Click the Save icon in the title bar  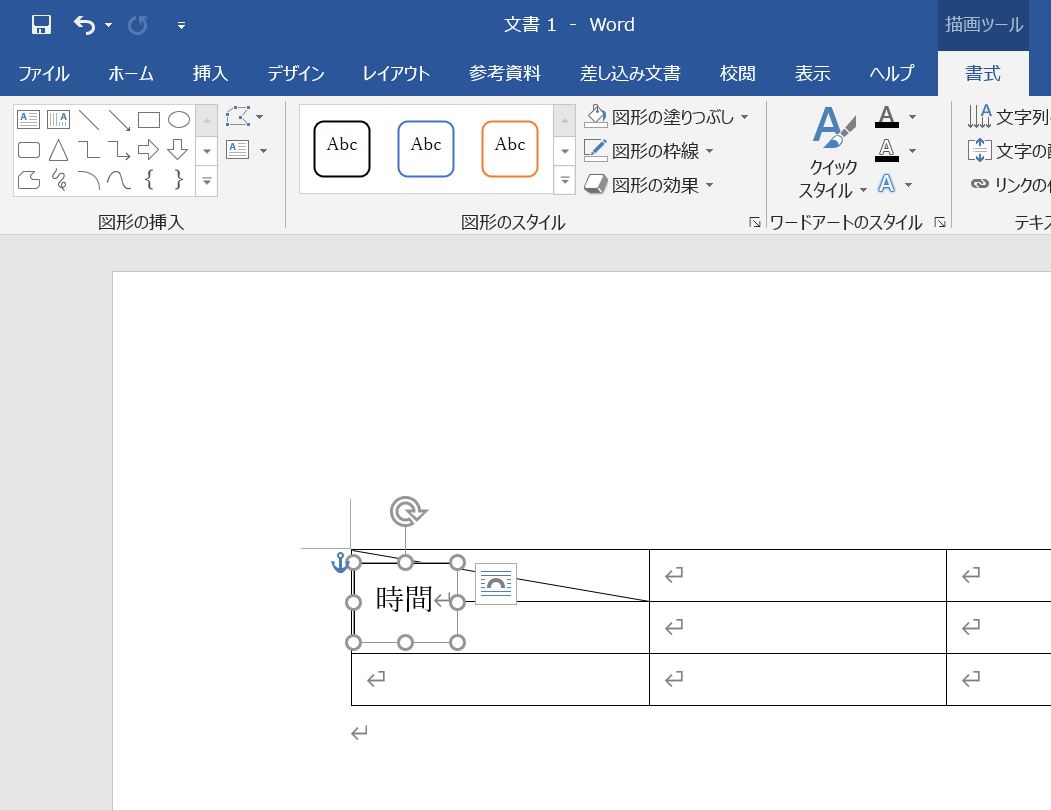tap(41, 25)
